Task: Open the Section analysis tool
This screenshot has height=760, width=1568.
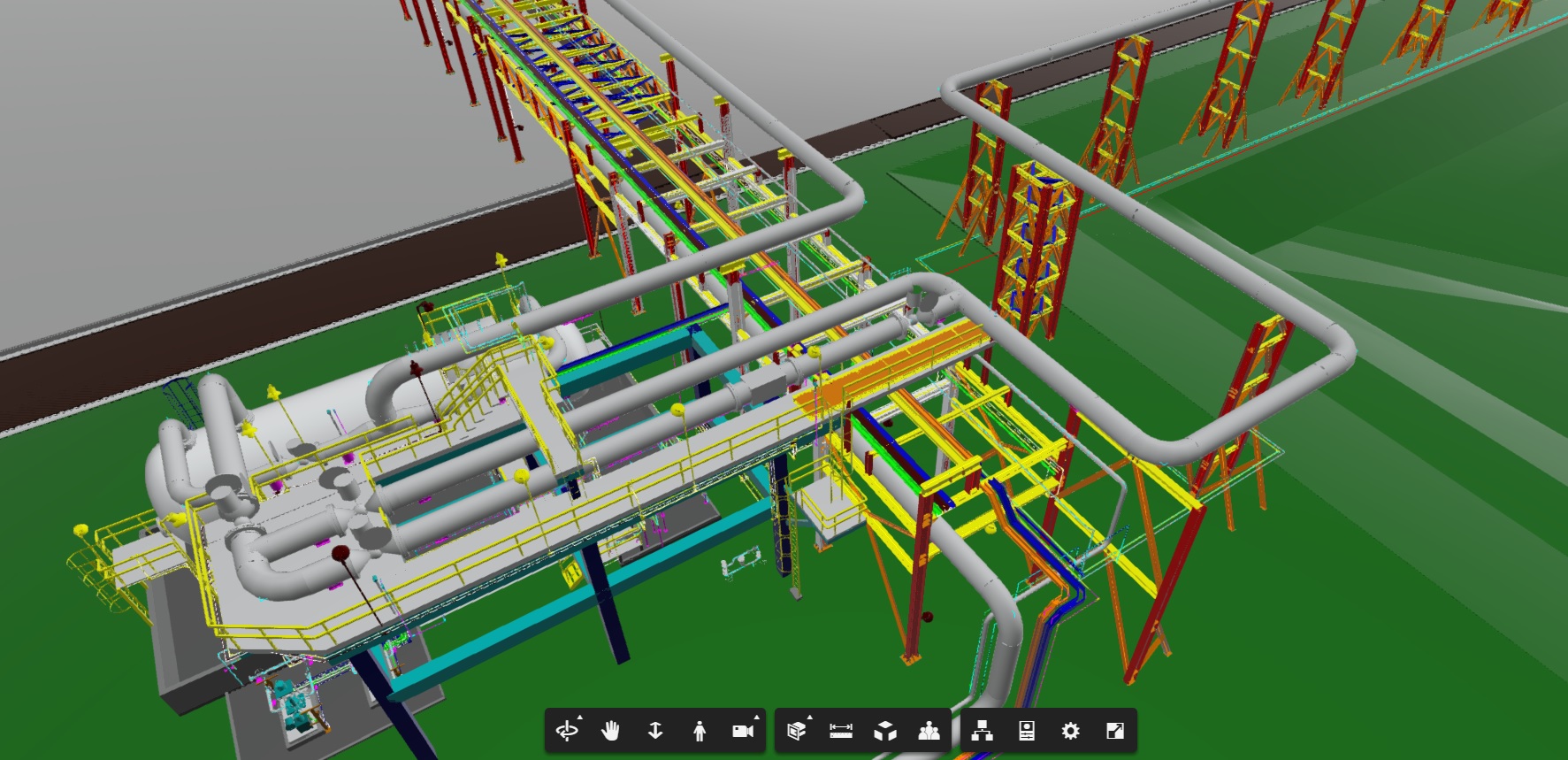Action: point(797,731)
